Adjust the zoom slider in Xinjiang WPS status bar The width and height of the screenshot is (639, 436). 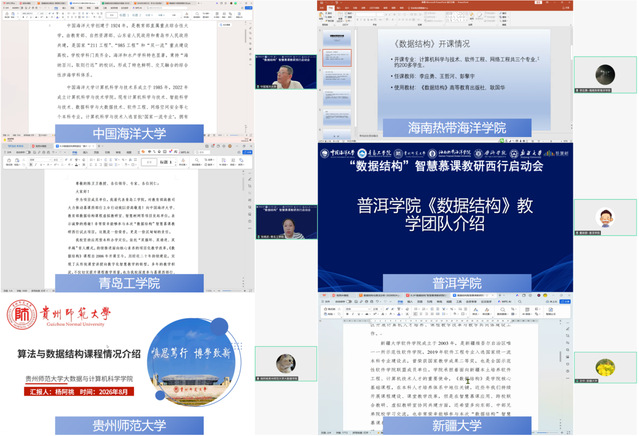pyautogui.click(x=548, y=432)
